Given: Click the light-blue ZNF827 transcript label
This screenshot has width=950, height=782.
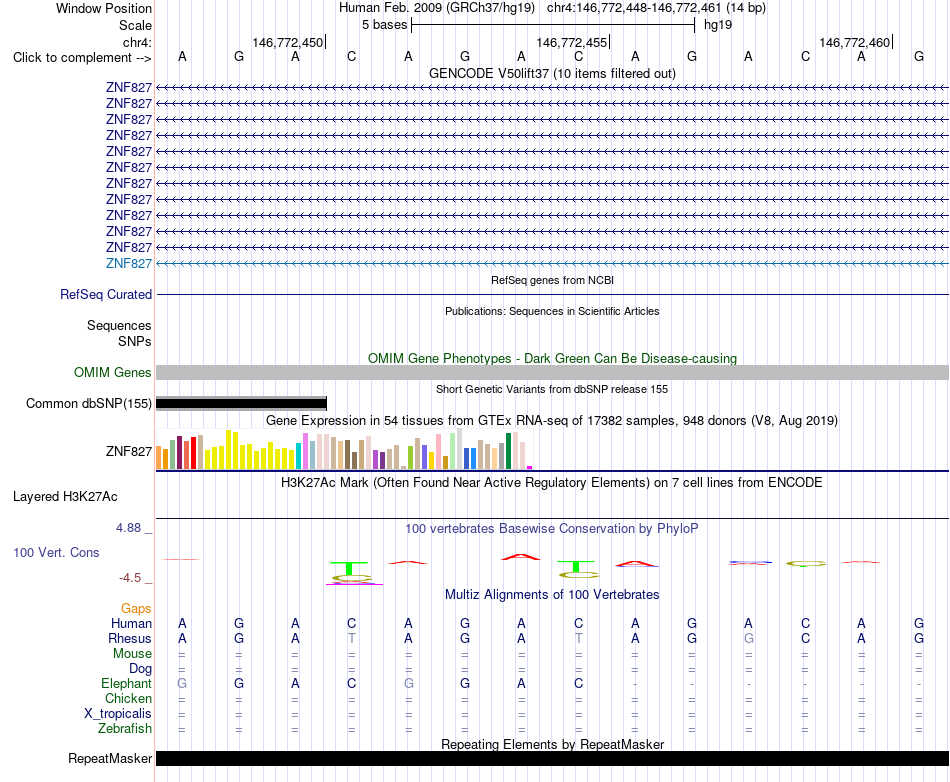Looking at the screenshot, I should 128,263.
